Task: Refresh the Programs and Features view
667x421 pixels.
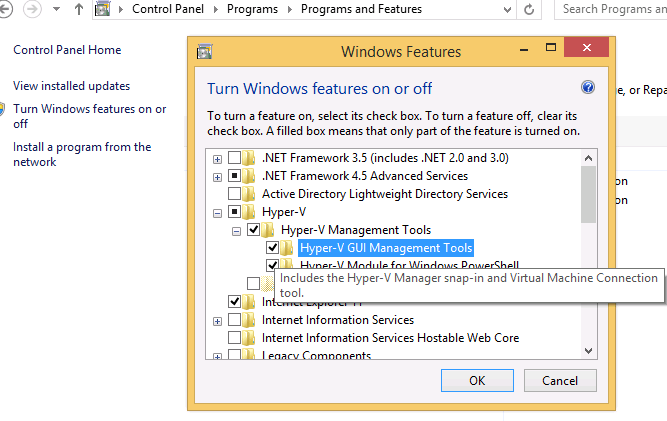Action: click(529, 9)
